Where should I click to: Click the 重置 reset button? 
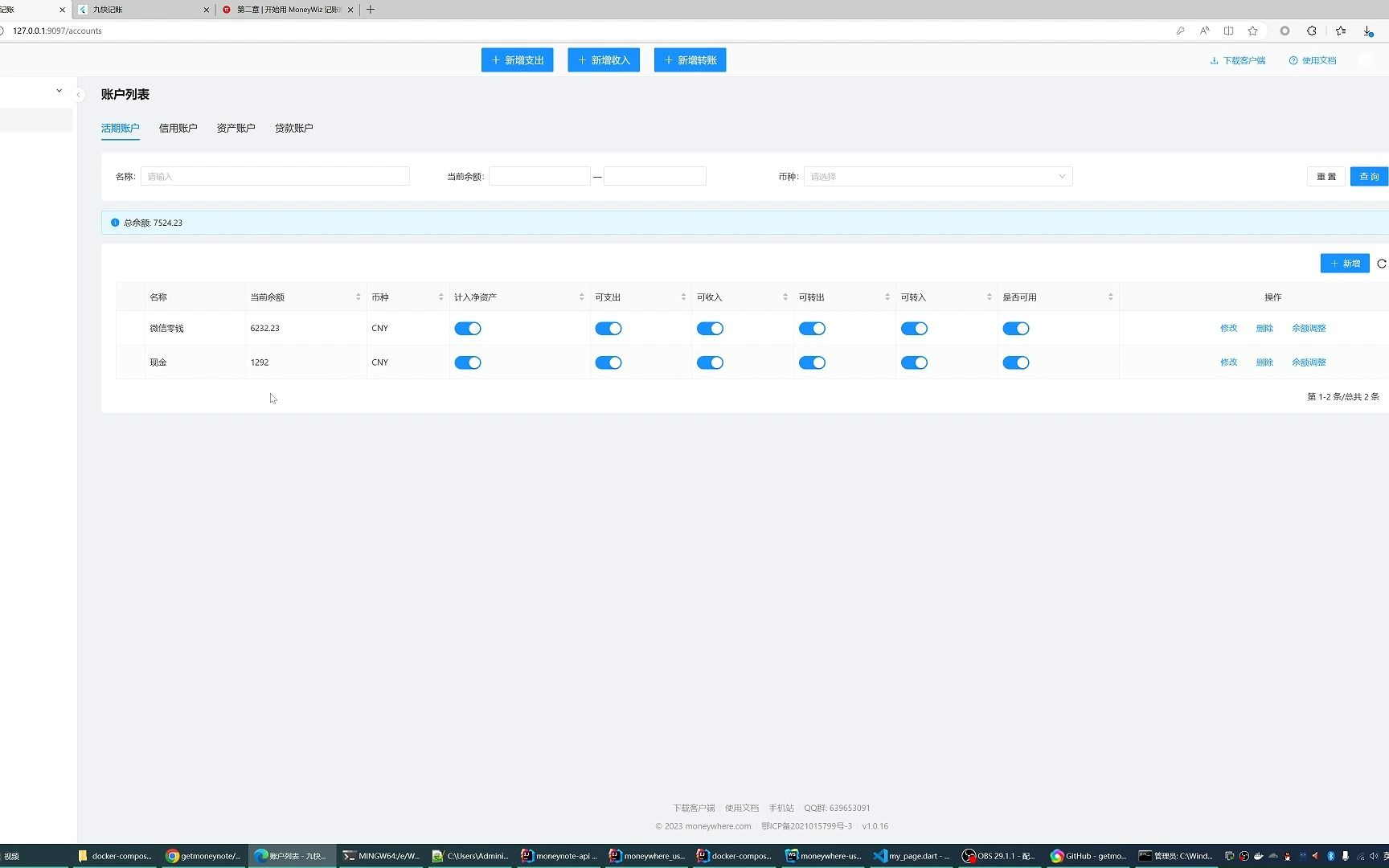click(x=1326, y=177)
